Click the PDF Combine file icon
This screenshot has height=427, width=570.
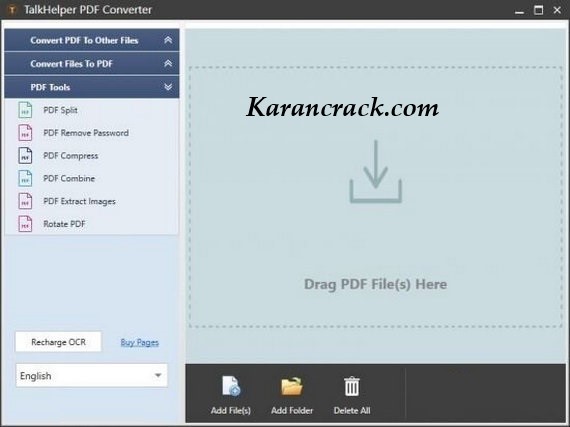(x=25, y=178)
